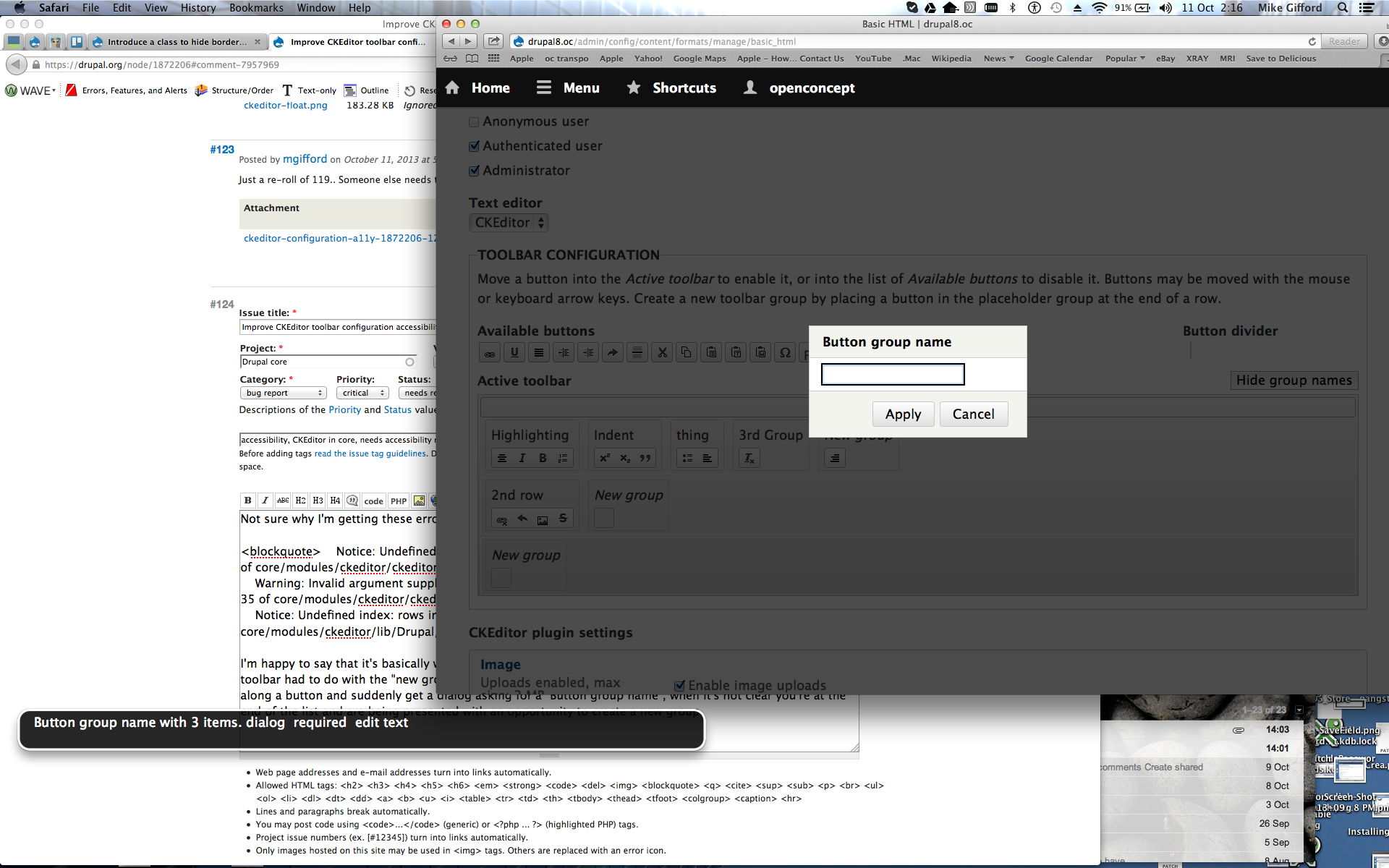Click quote bubble button in drupal.org comment editor

(352, 501)
